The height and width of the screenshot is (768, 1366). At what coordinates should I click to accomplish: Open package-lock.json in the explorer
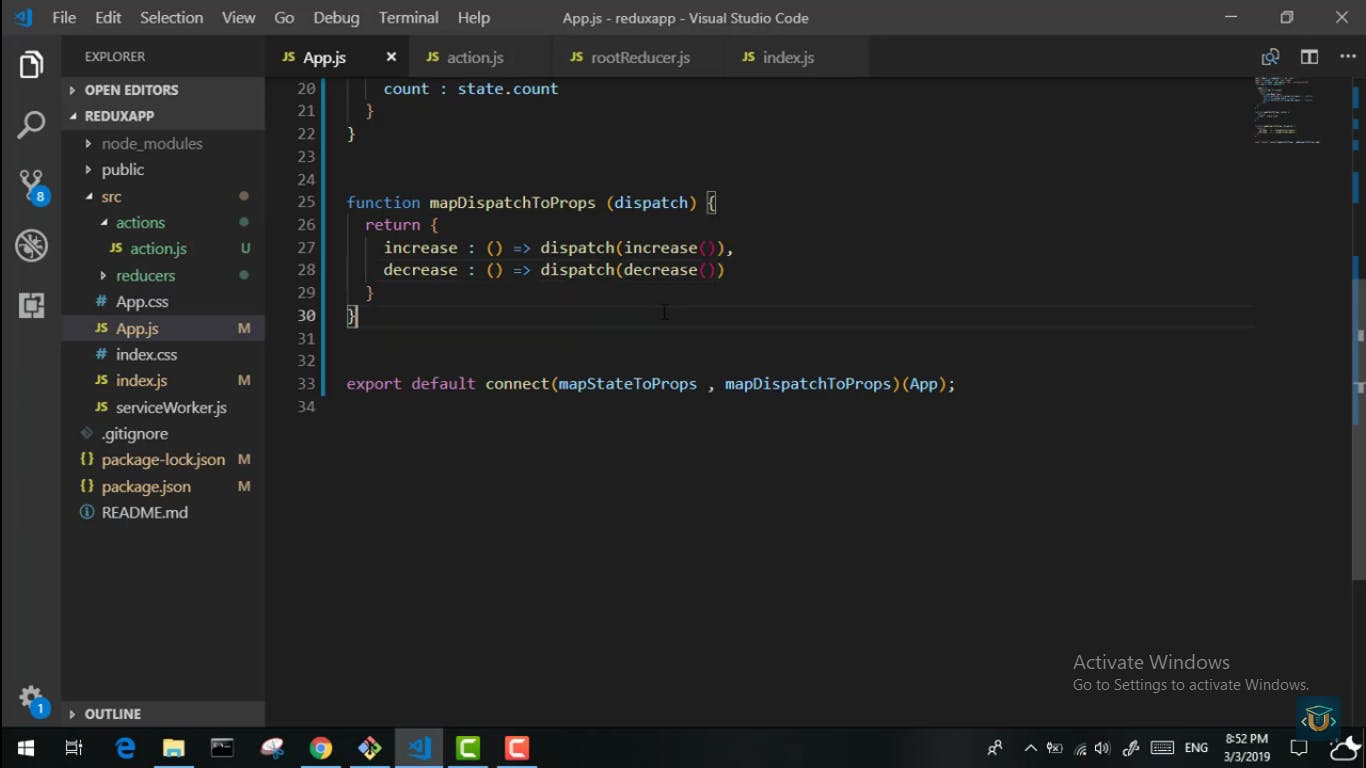163,460
